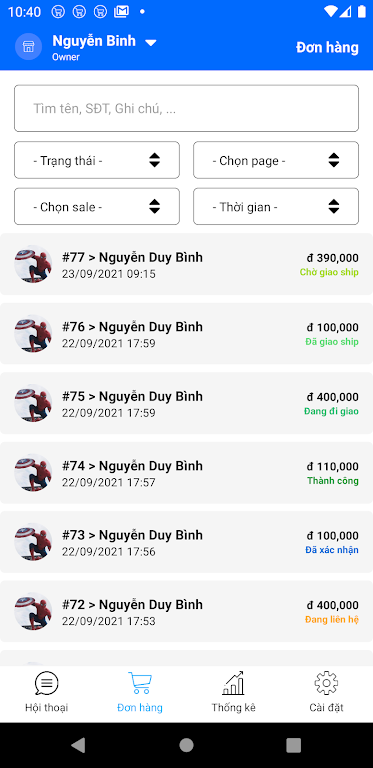Tap the Android recent apps square

[293, 745]
